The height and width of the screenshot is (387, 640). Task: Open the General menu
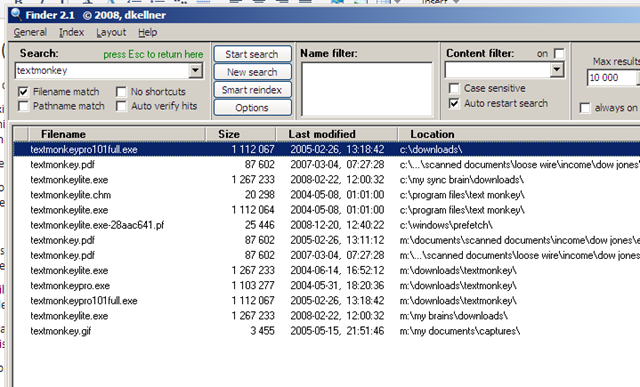click(30, 32)
